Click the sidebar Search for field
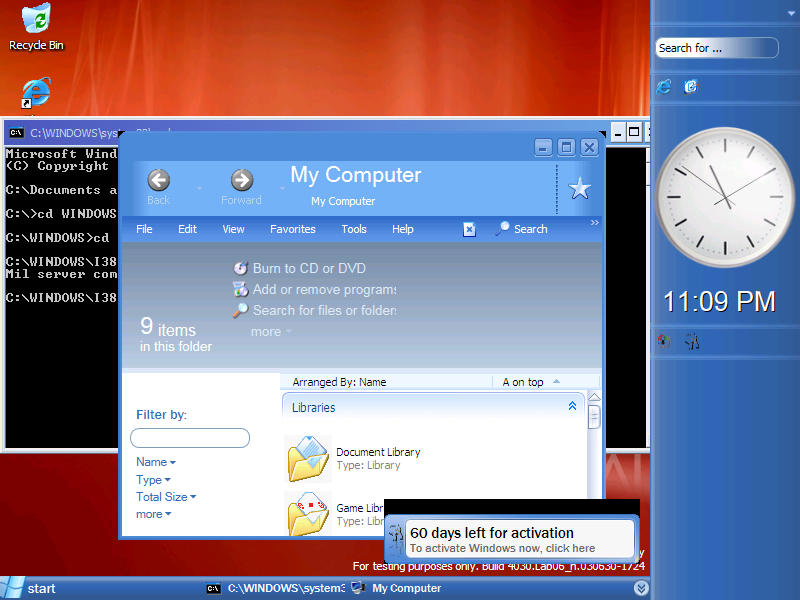 [x=717, y=48]
